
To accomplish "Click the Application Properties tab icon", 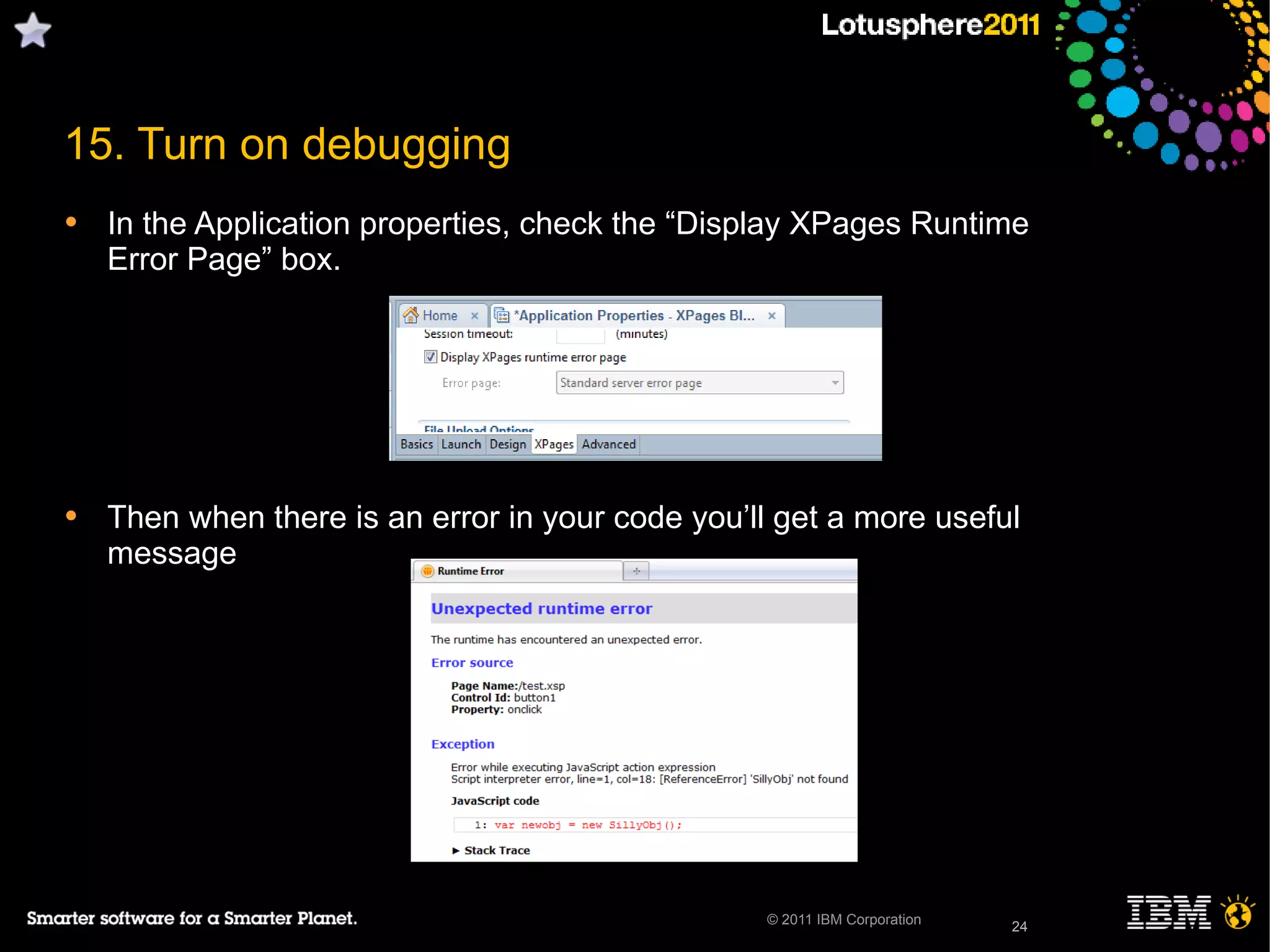I will click(502, 315).
